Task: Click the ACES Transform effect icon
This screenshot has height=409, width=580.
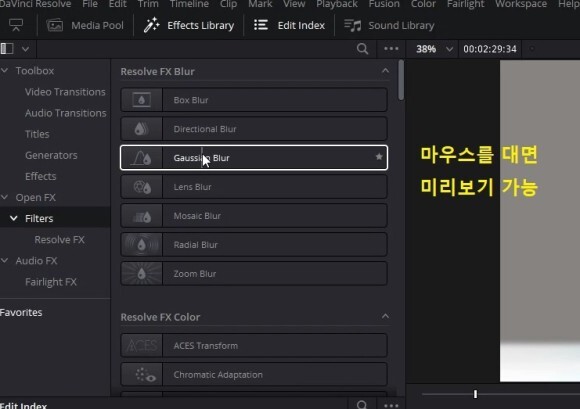Action: [142, 345]
